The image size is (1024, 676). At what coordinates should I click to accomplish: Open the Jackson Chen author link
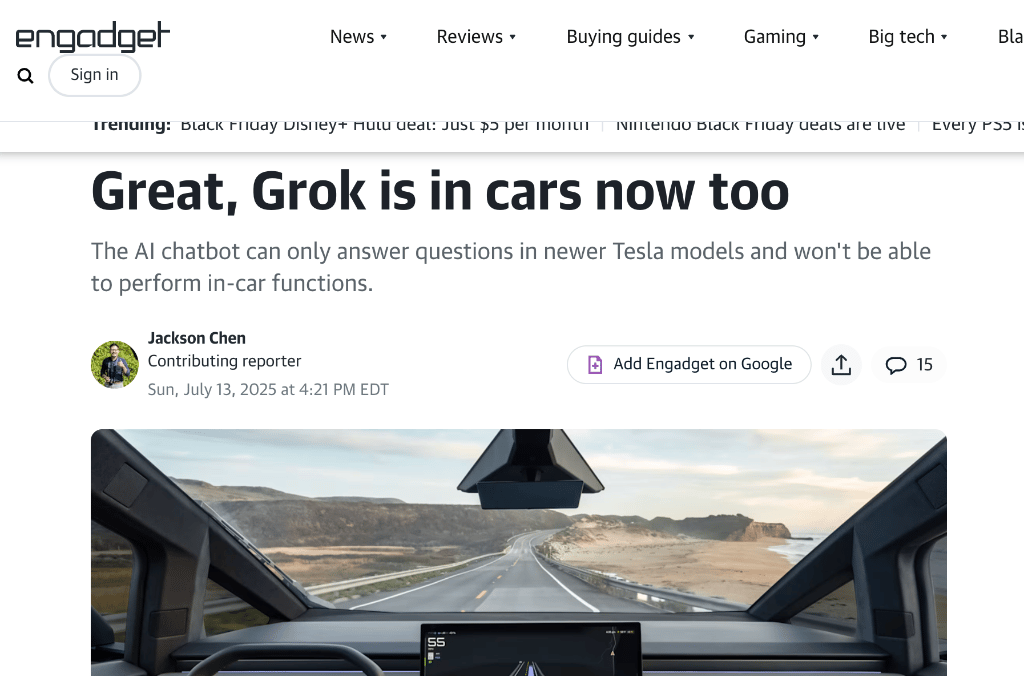click(197, 338)
